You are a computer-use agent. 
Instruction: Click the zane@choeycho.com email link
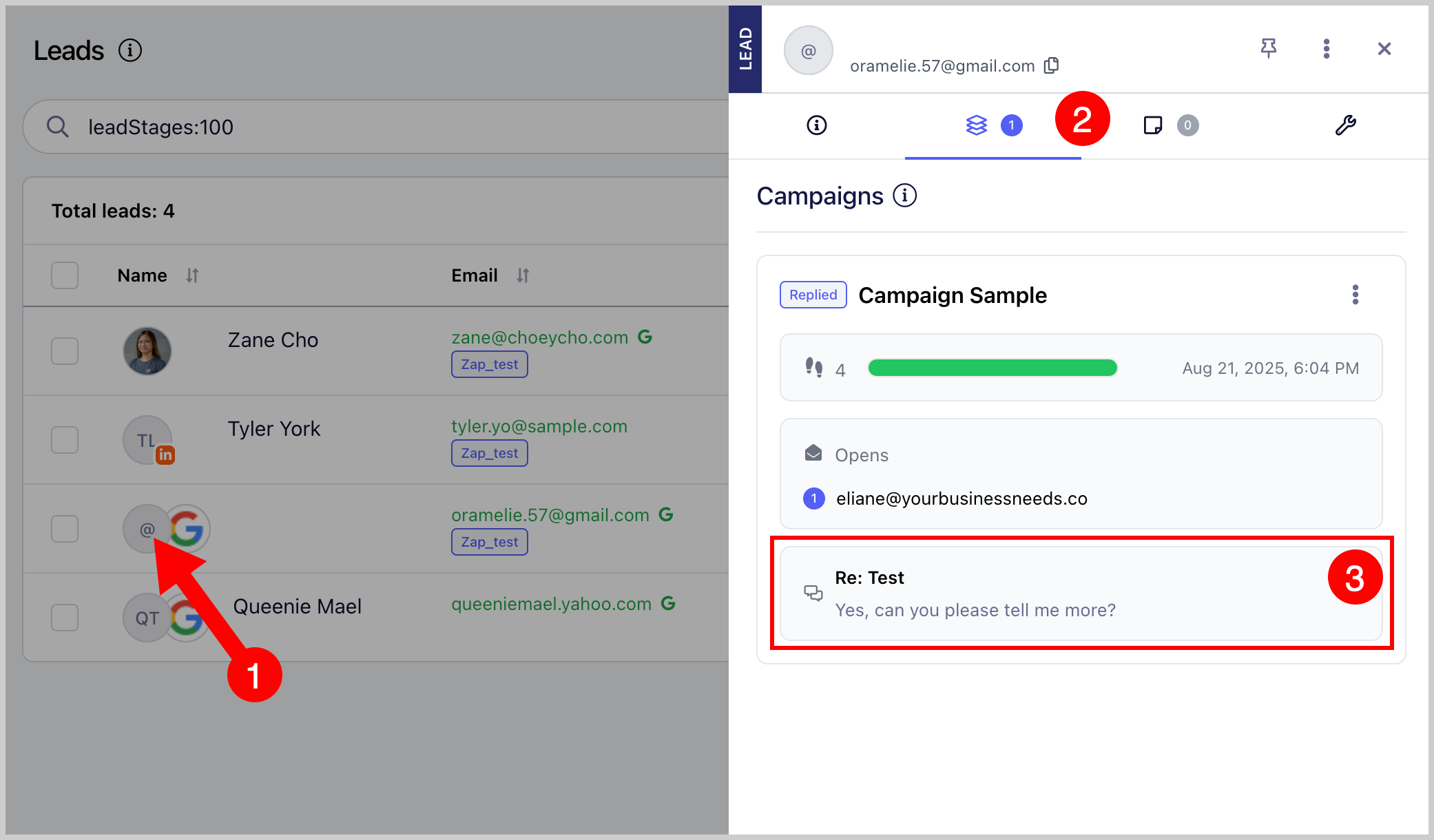click(539, 337)
